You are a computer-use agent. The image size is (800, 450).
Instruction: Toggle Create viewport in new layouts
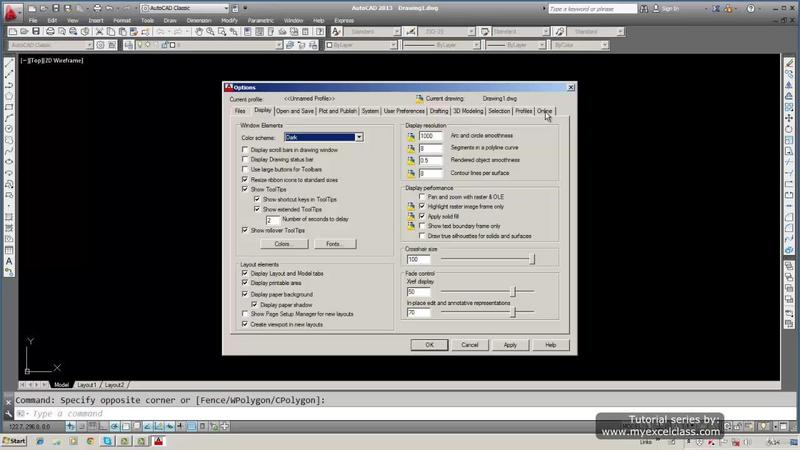coord(245,324)
